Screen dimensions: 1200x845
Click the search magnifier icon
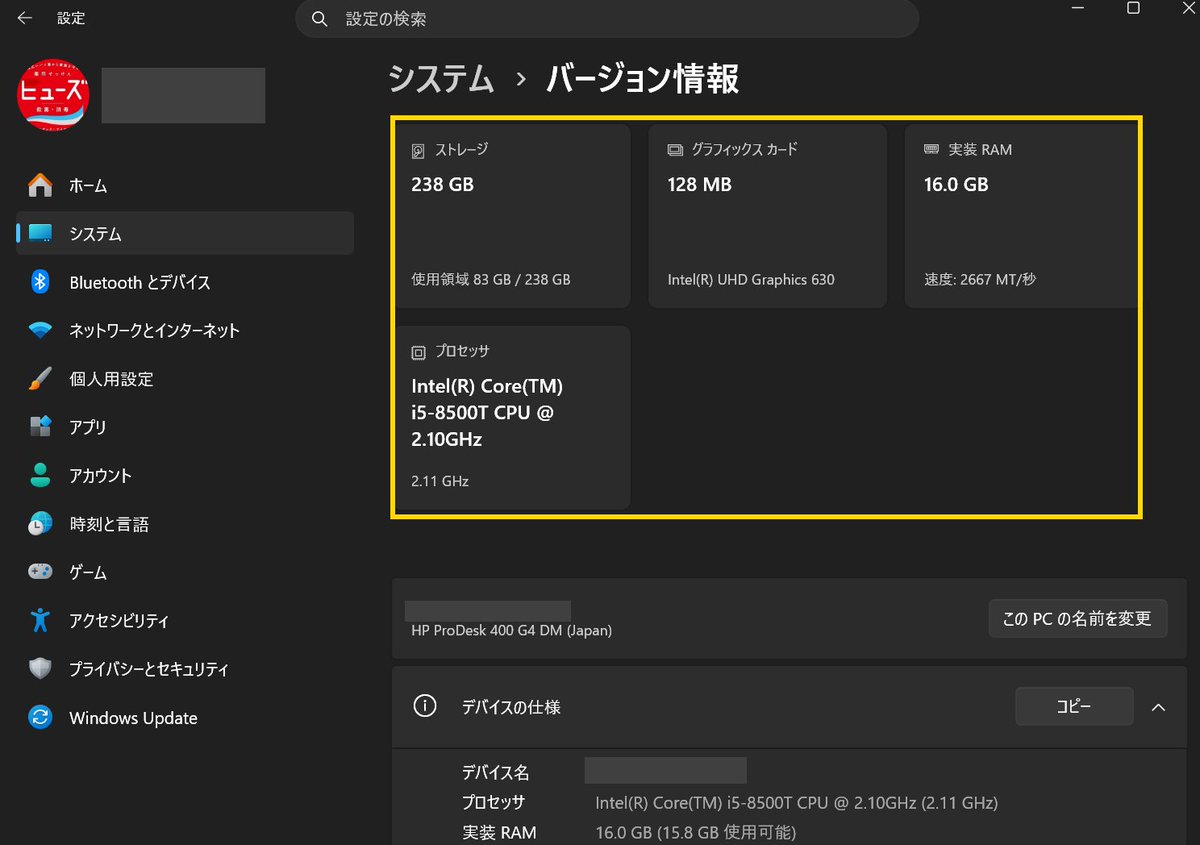[319, 19]
